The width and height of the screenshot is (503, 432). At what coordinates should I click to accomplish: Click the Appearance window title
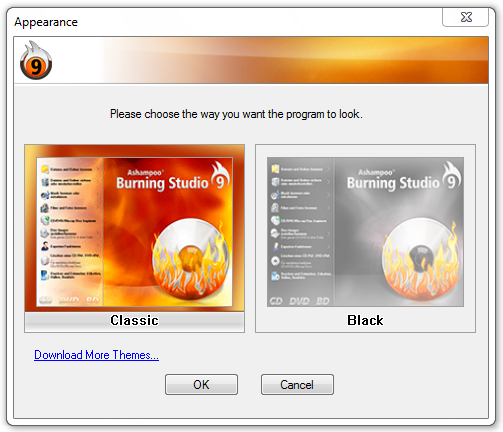(46, 22)
